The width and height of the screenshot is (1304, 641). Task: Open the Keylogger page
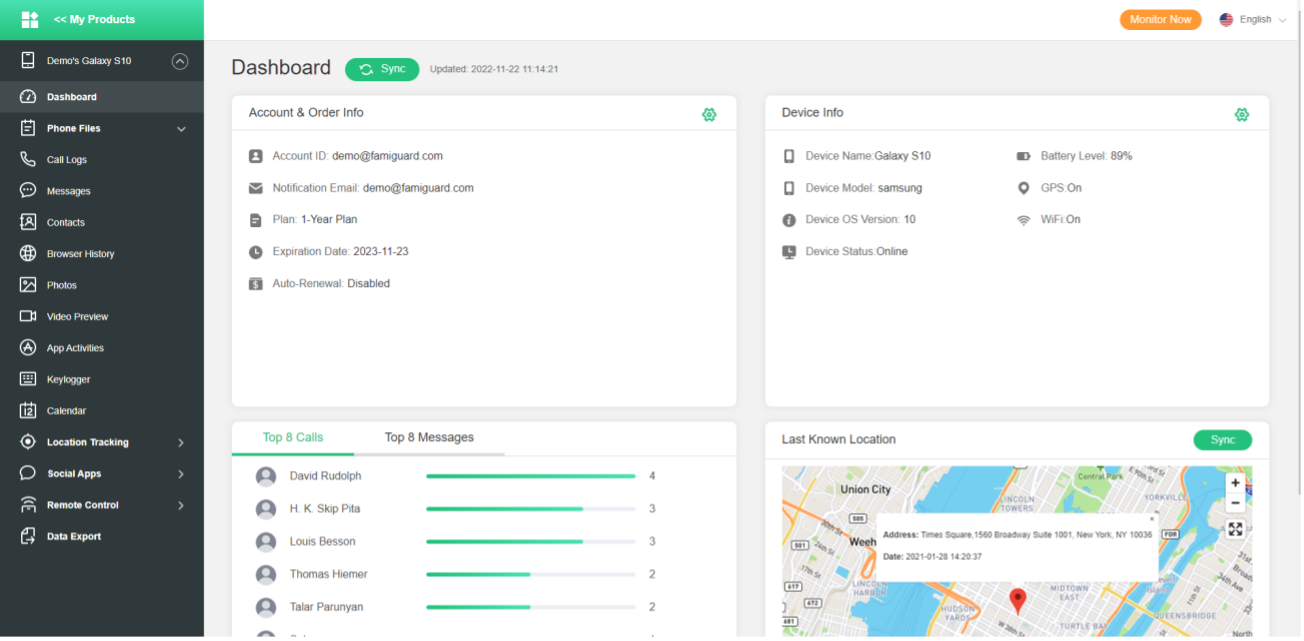coord(68,380)
